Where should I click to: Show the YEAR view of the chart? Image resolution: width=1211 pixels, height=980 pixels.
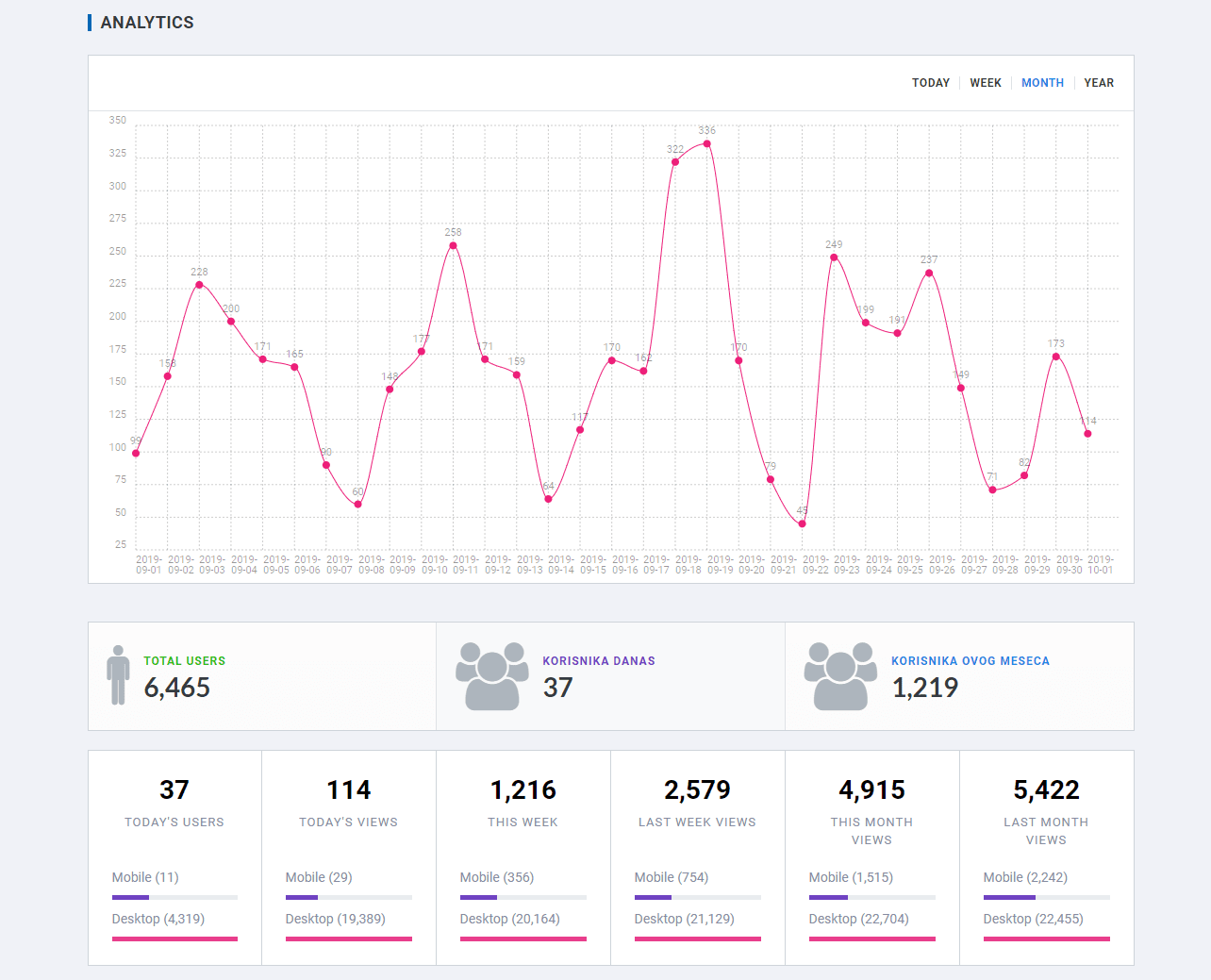tap(1099, 83)
